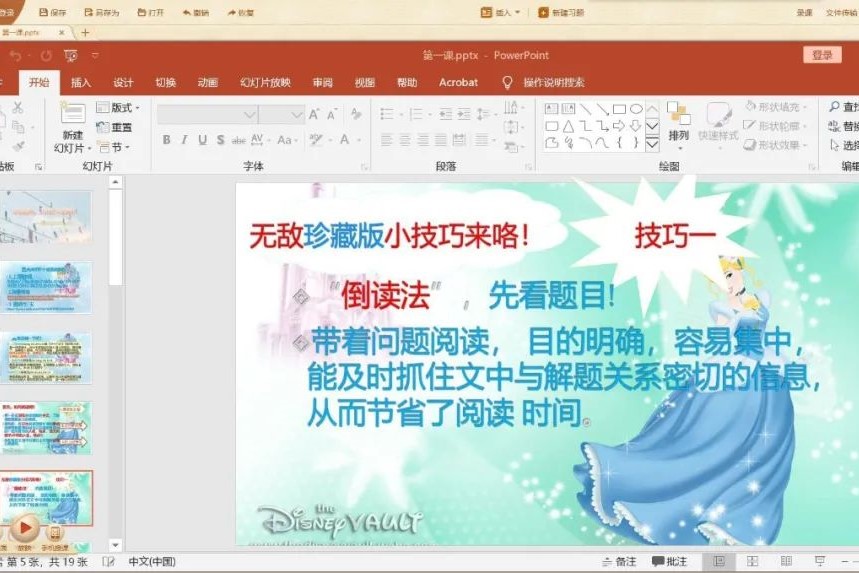Click the 批注 comments button in status bar
Image resolution: width=859 pixels, height=573 pixels.
click(x=669, y=561)
